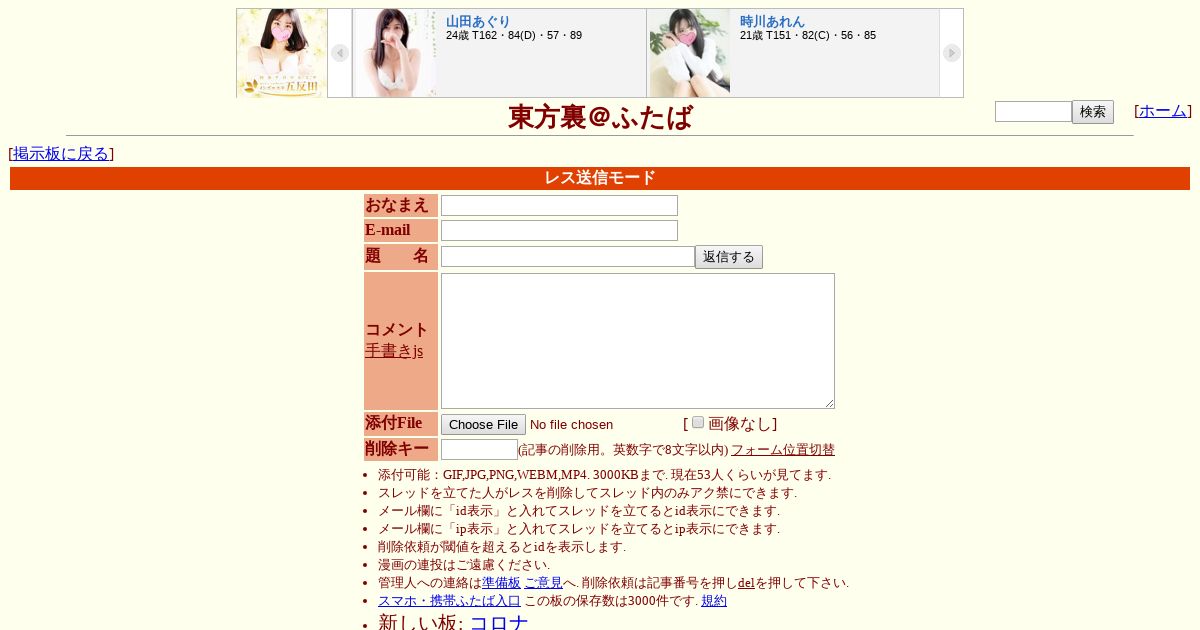Open 山田あぐり profile photo

(395, 53)
